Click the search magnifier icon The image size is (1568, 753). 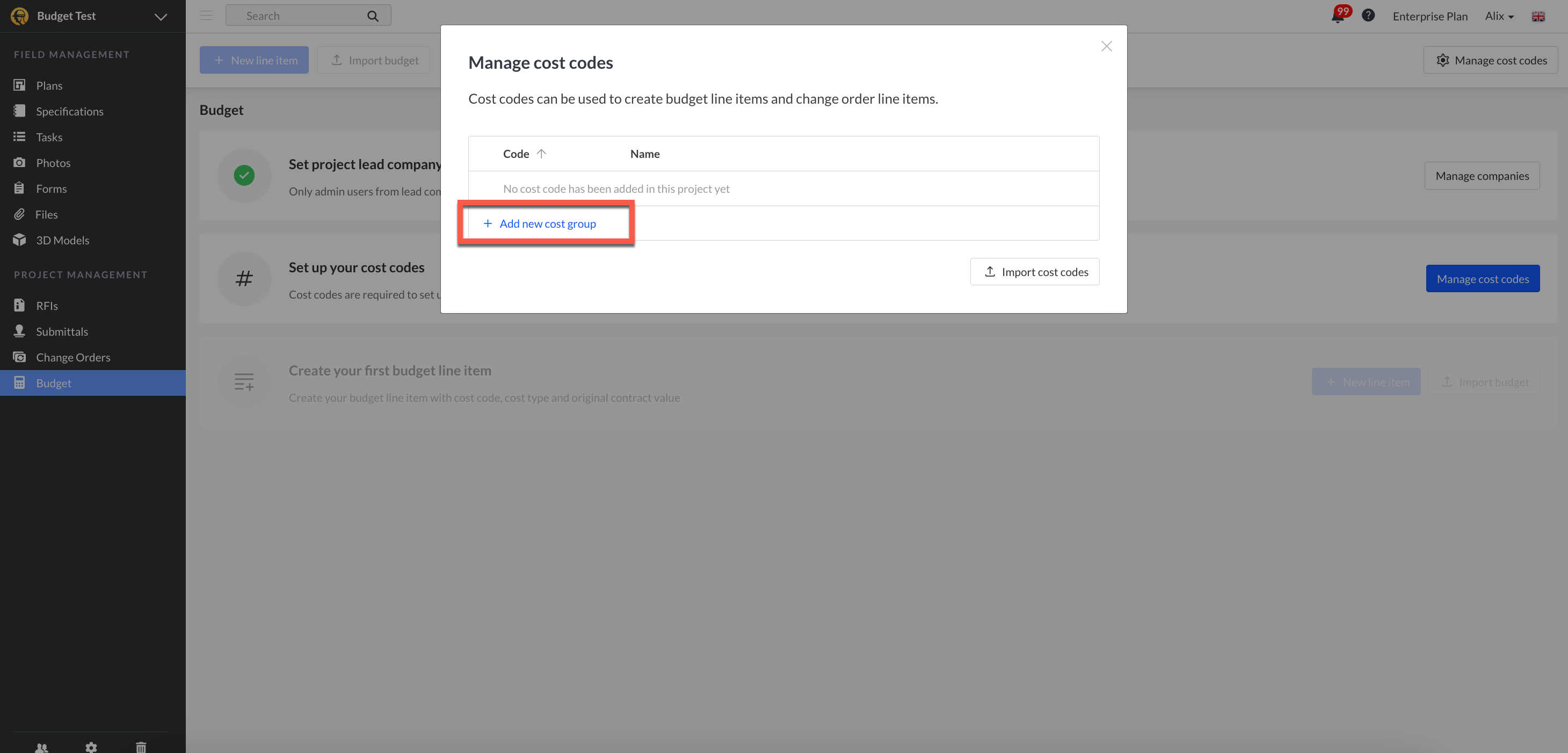373,16
